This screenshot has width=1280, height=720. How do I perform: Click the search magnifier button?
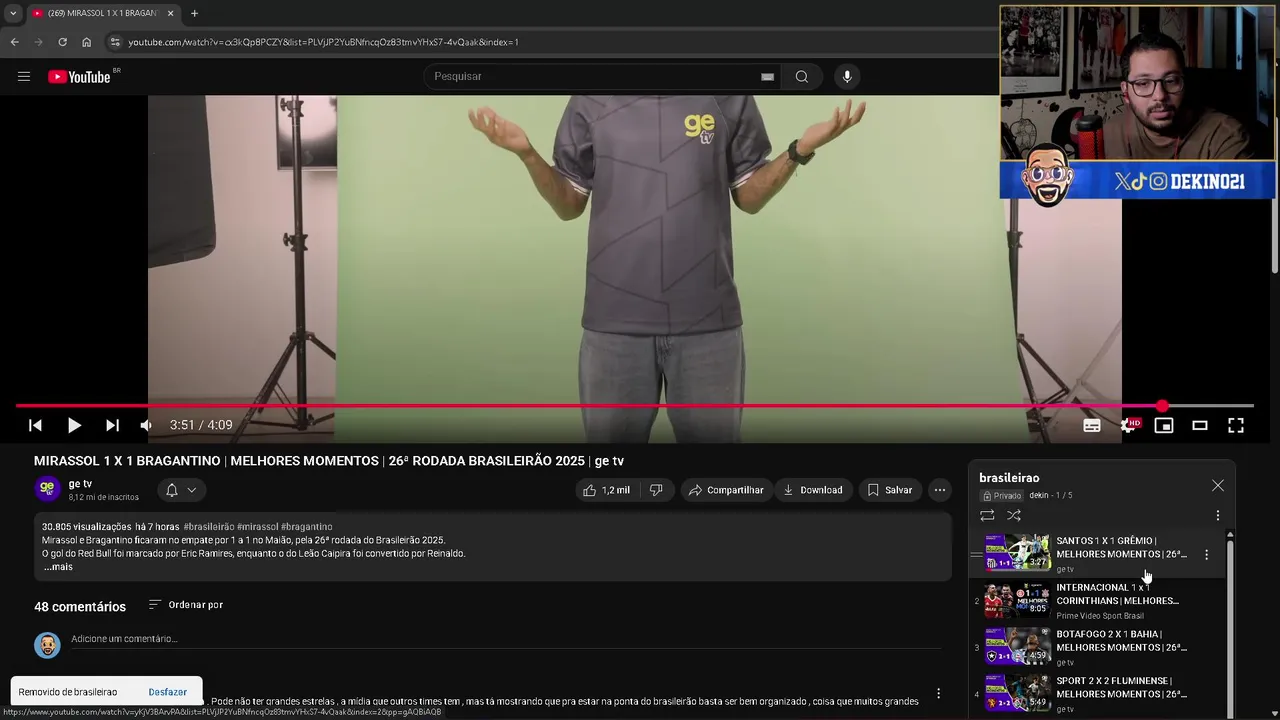802,77
